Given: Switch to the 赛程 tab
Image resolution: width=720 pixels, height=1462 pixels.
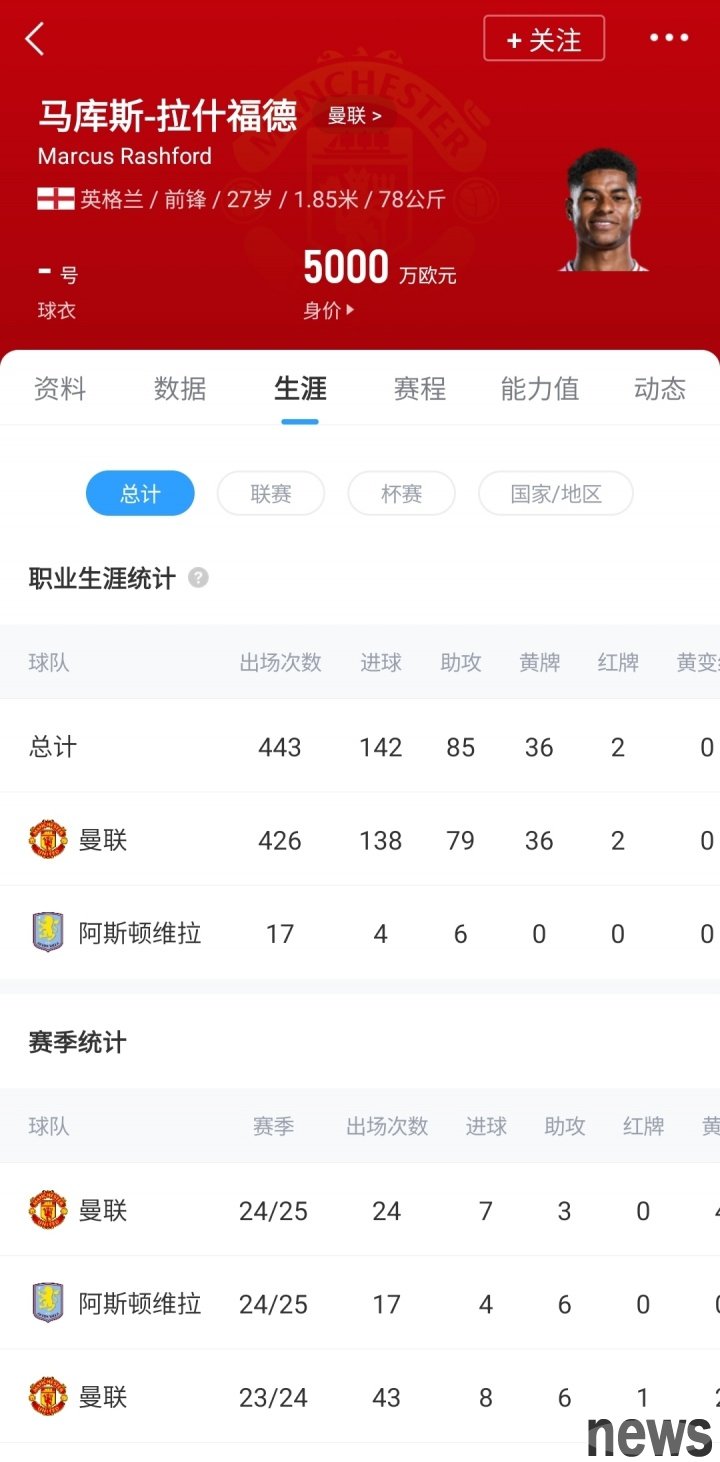Looking at the screenshot, I should point(420,389).
